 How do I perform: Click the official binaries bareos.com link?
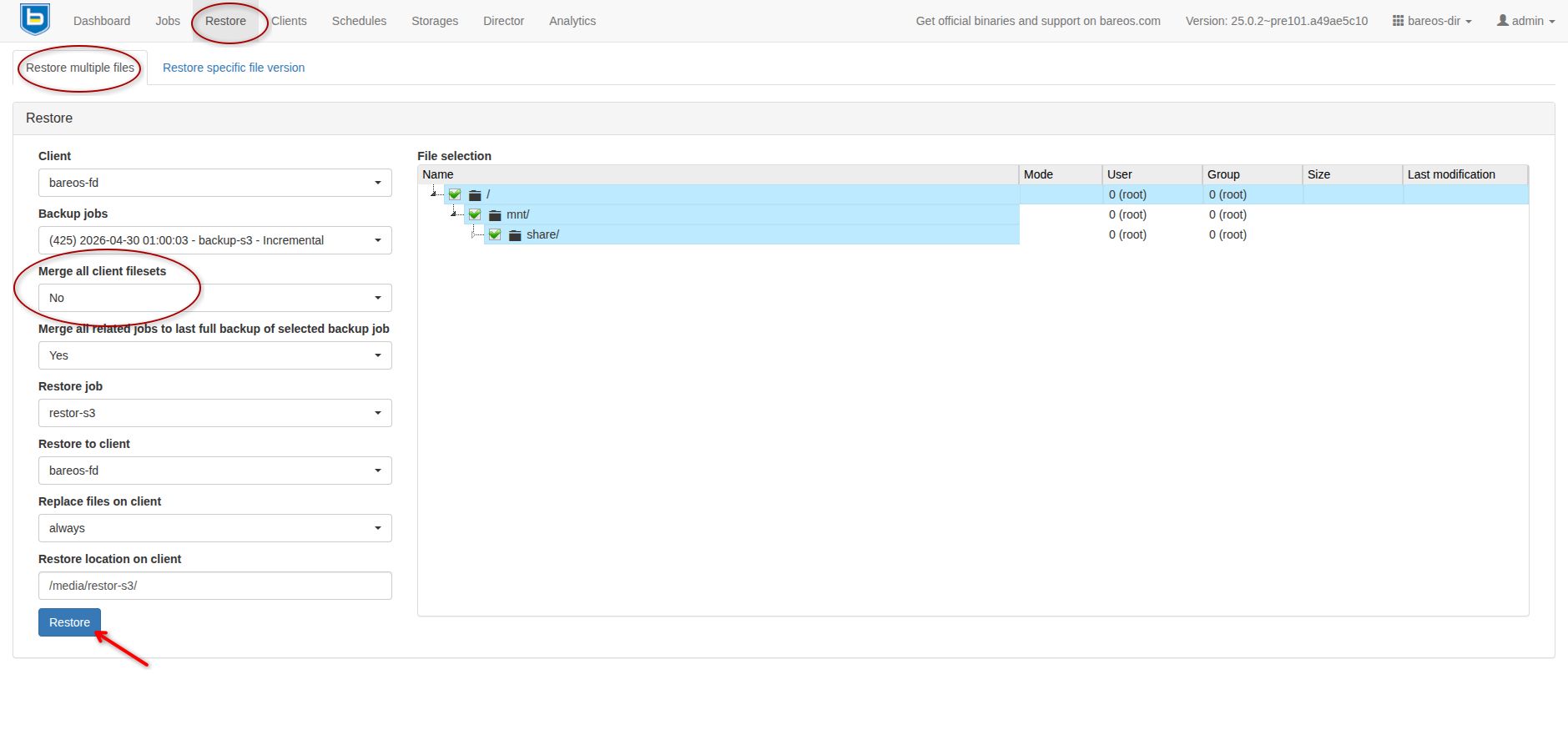coord(1038,21)
